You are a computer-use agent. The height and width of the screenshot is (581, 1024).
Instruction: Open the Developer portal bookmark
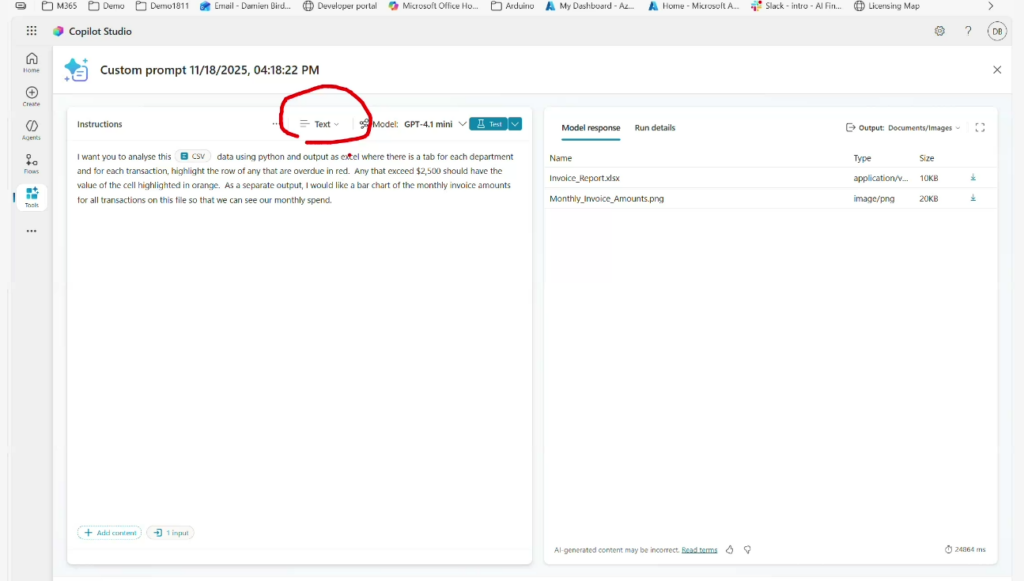(340, 6)
